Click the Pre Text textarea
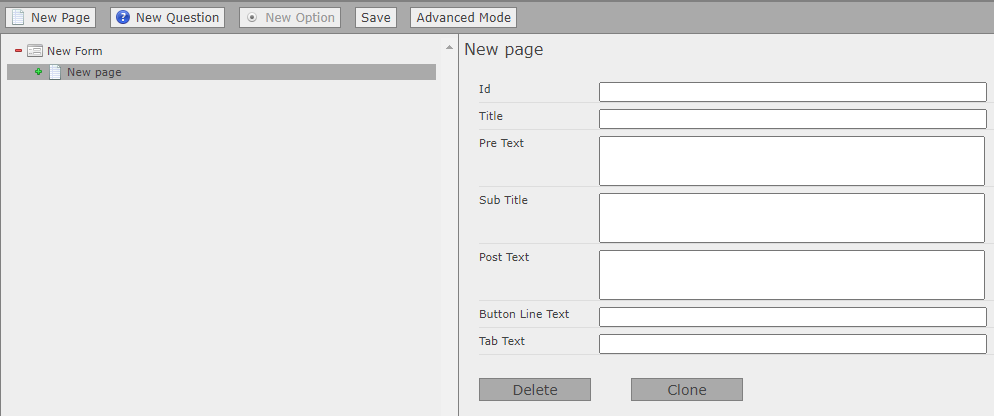 (x=792, y=161)
